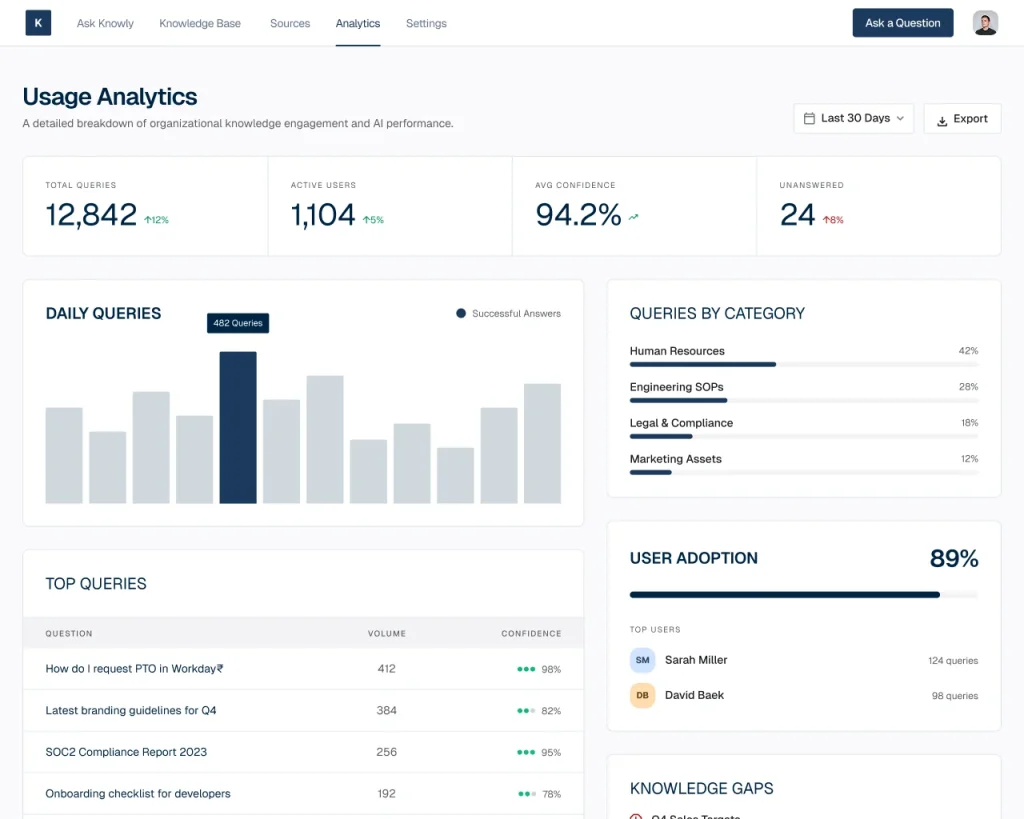Click the DB avatar for David Baek
The height and width of the screenshot is (819, 1024).
[x=643, y=696]
